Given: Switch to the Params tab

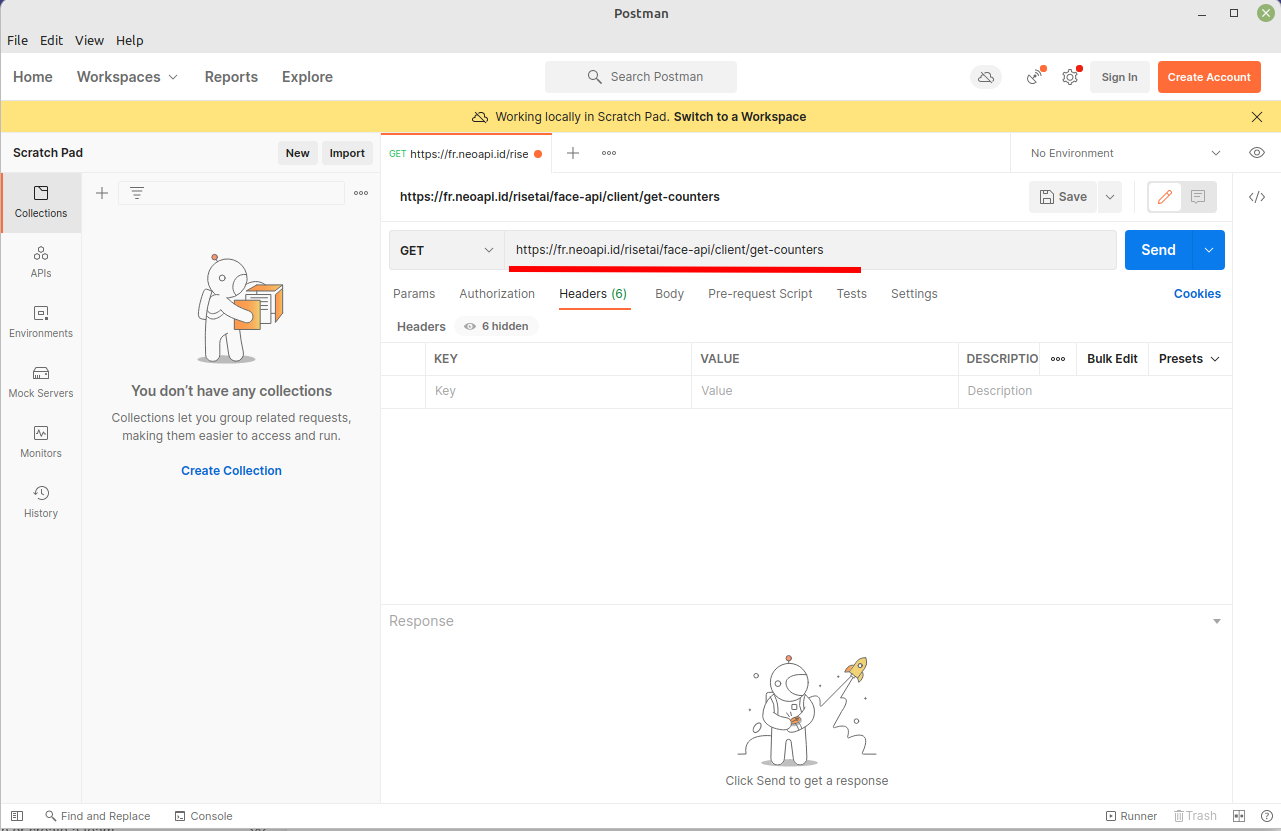Looking at the screenshot, I should (414, 294).
